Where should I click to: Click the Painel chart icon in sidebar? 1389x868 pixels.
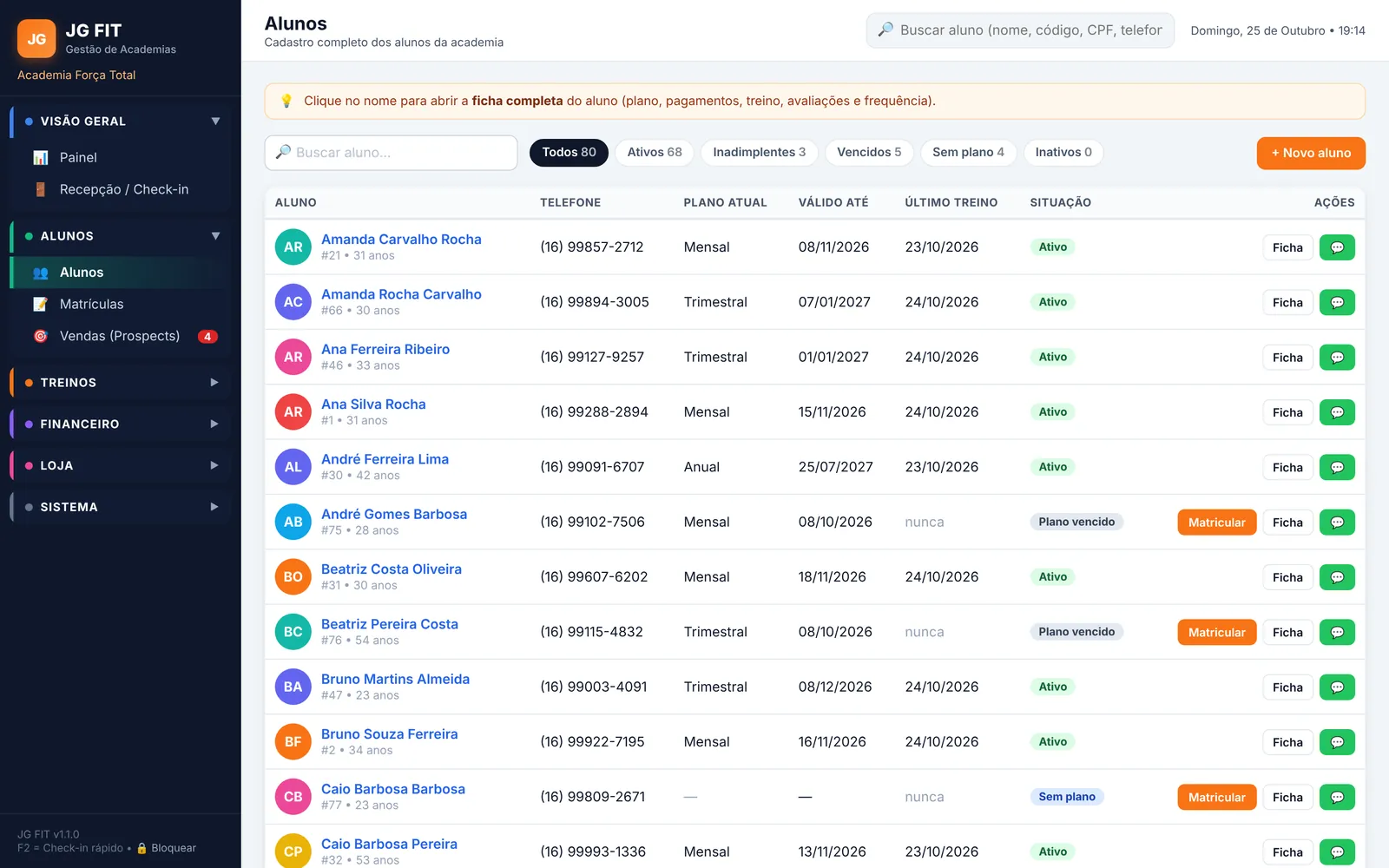tap(41, 157)
